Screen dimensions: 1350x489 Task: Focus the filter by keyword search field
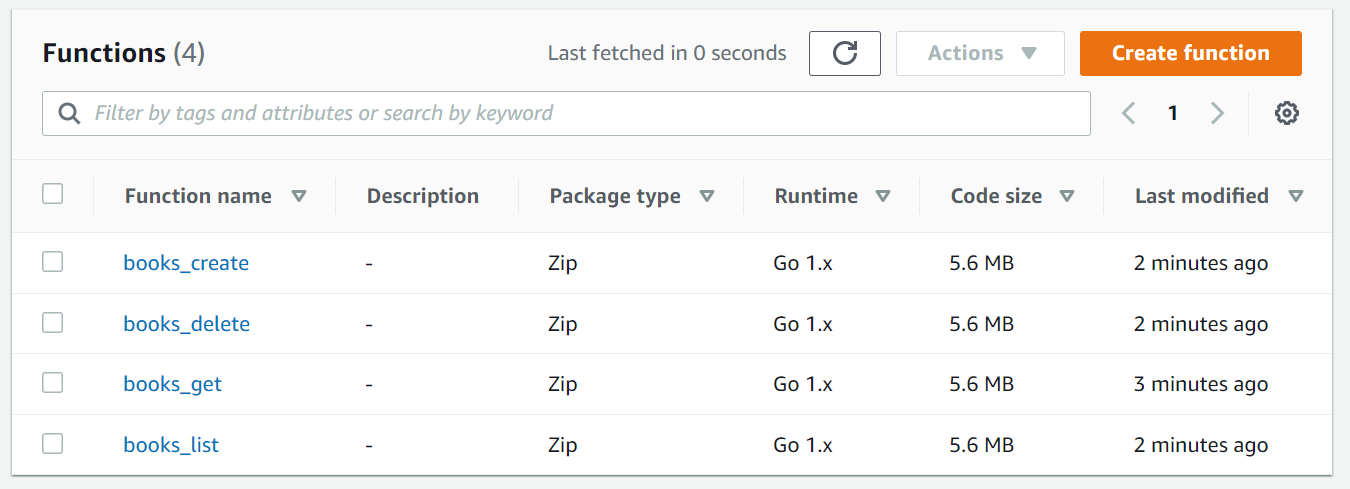click(x=580, y=114)
